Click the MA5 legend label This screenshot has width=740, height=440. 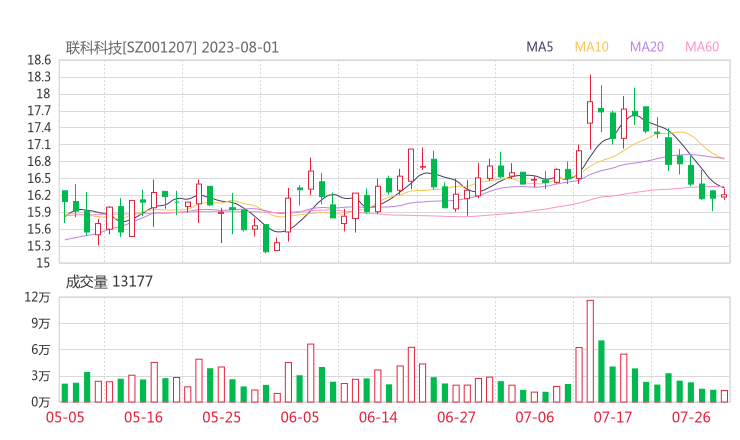[x=539, y=47]
